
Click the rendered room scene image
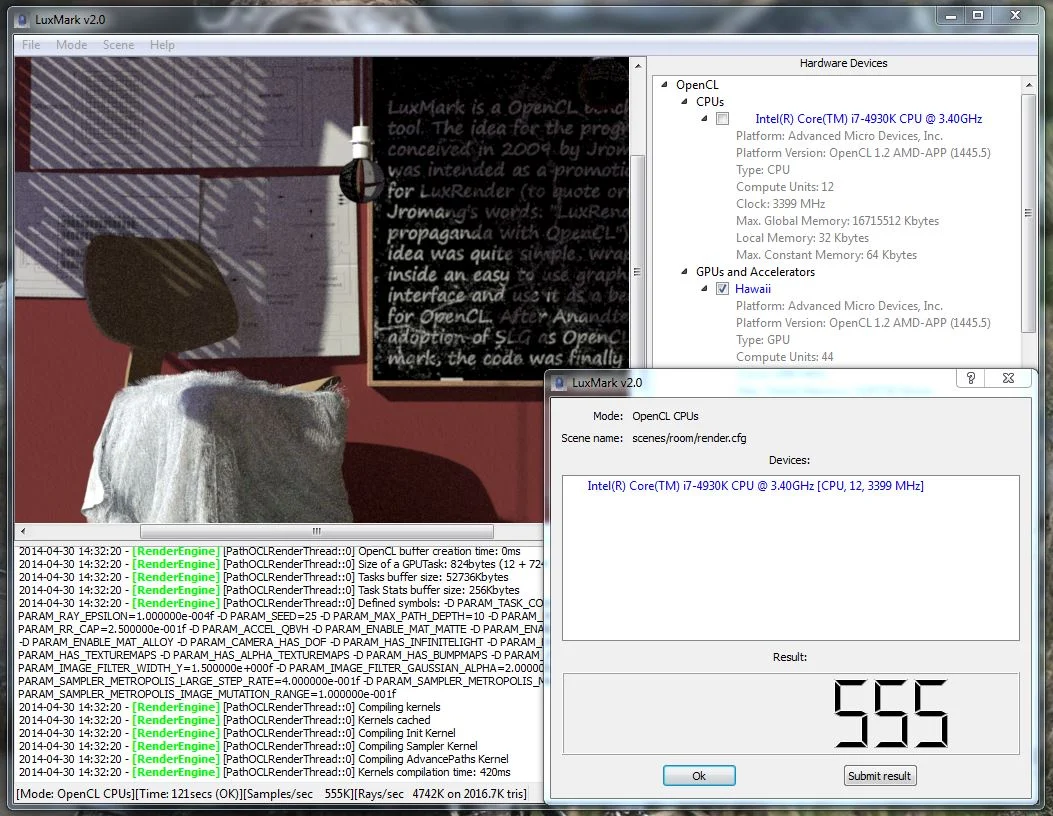[322, 289]
